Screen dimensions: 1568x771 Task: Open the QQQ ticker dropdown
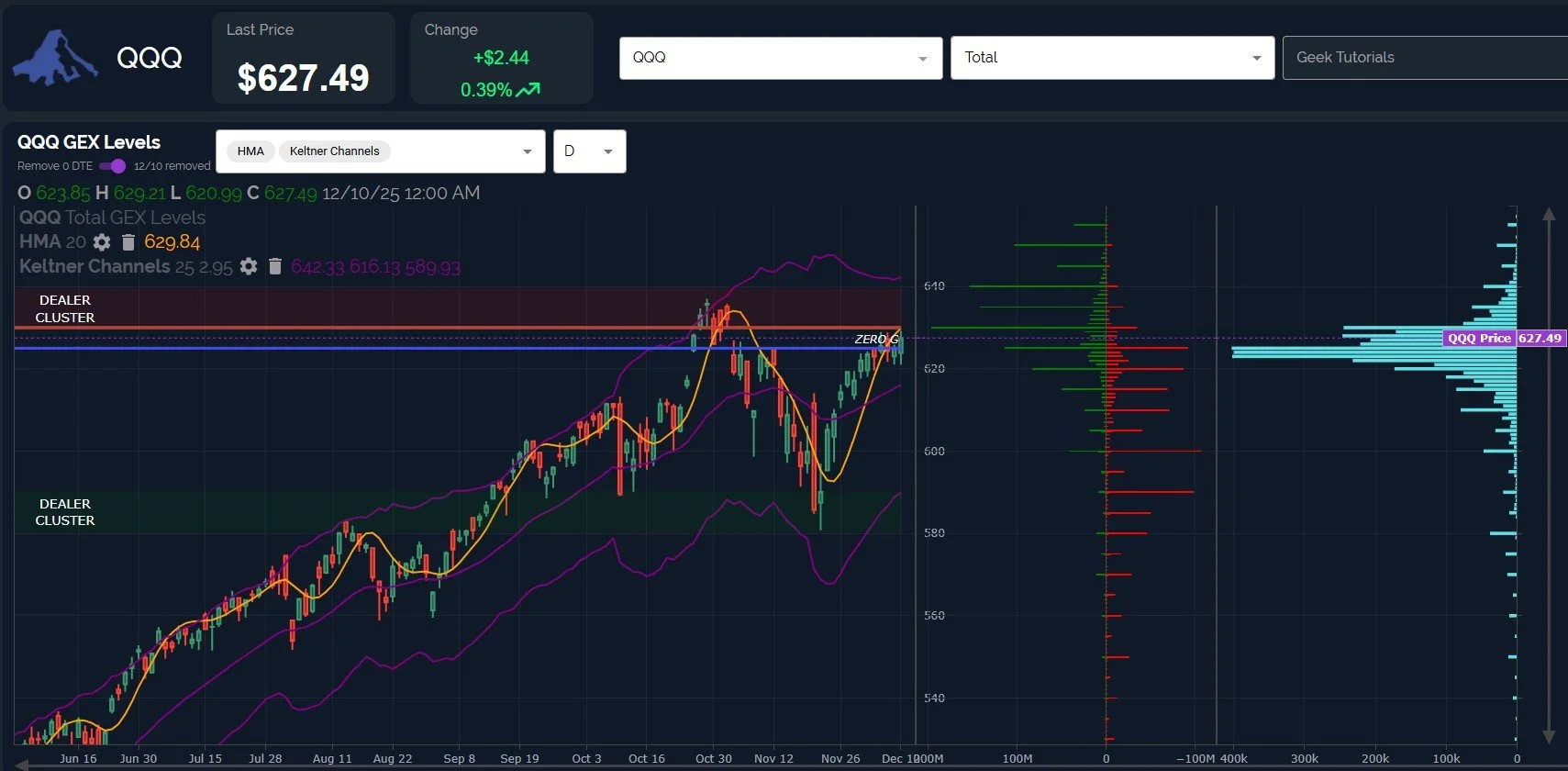(x=781, y=58)
